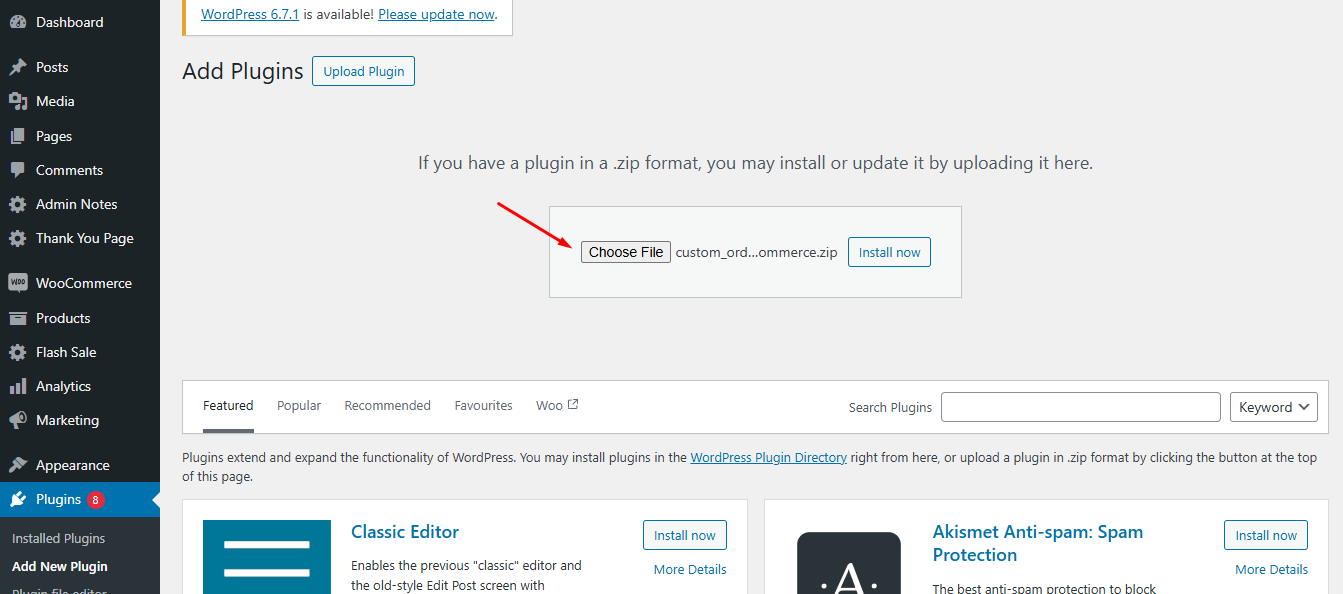Open More Details for Classic Editor
Screen dimensions: 1343x594
(x=690, y=569)
